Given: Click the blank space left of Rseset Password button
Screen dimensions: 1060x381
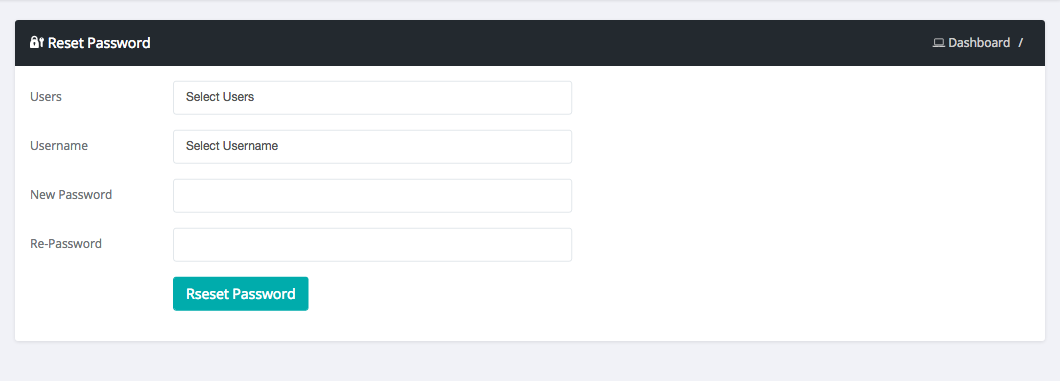Looking at the screenshot, I should point(95,294).
